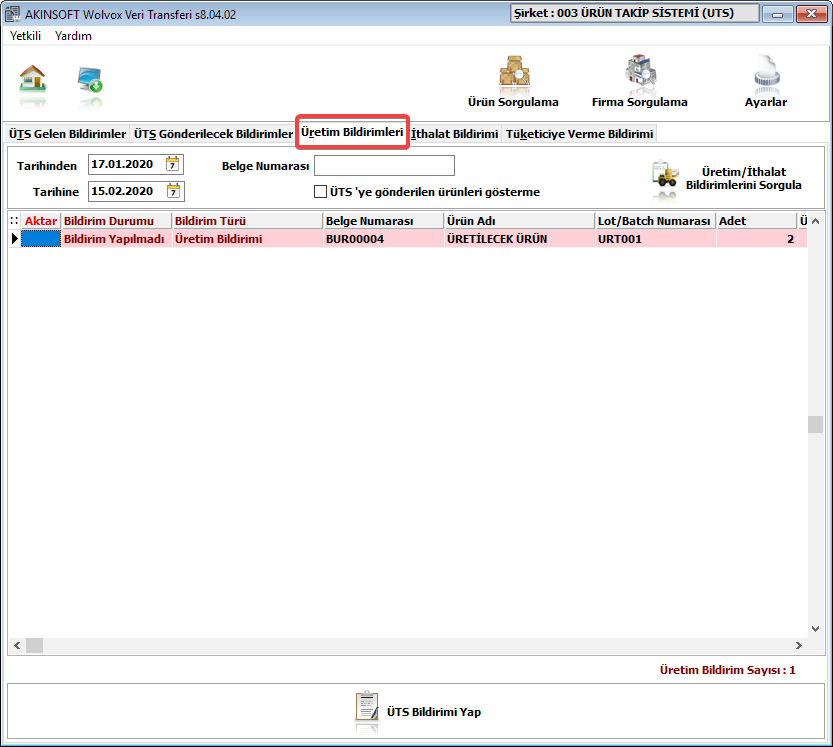The image size is (833, 747).
Task: Sort by Bildirim Türü column header
Action: (x=248, y=221)
